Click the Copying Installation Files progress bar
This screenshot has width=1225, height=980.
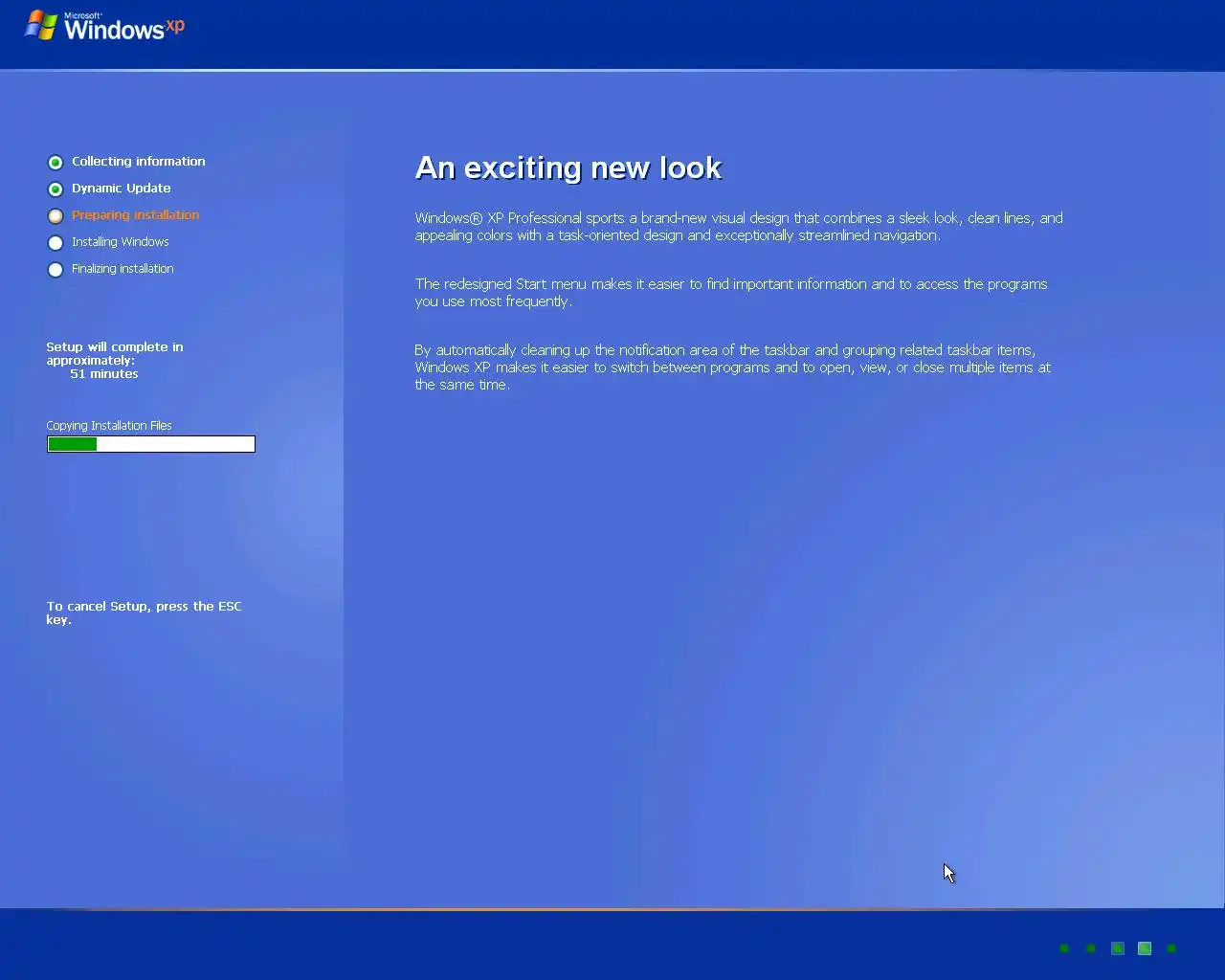click(x=151, y=444)
